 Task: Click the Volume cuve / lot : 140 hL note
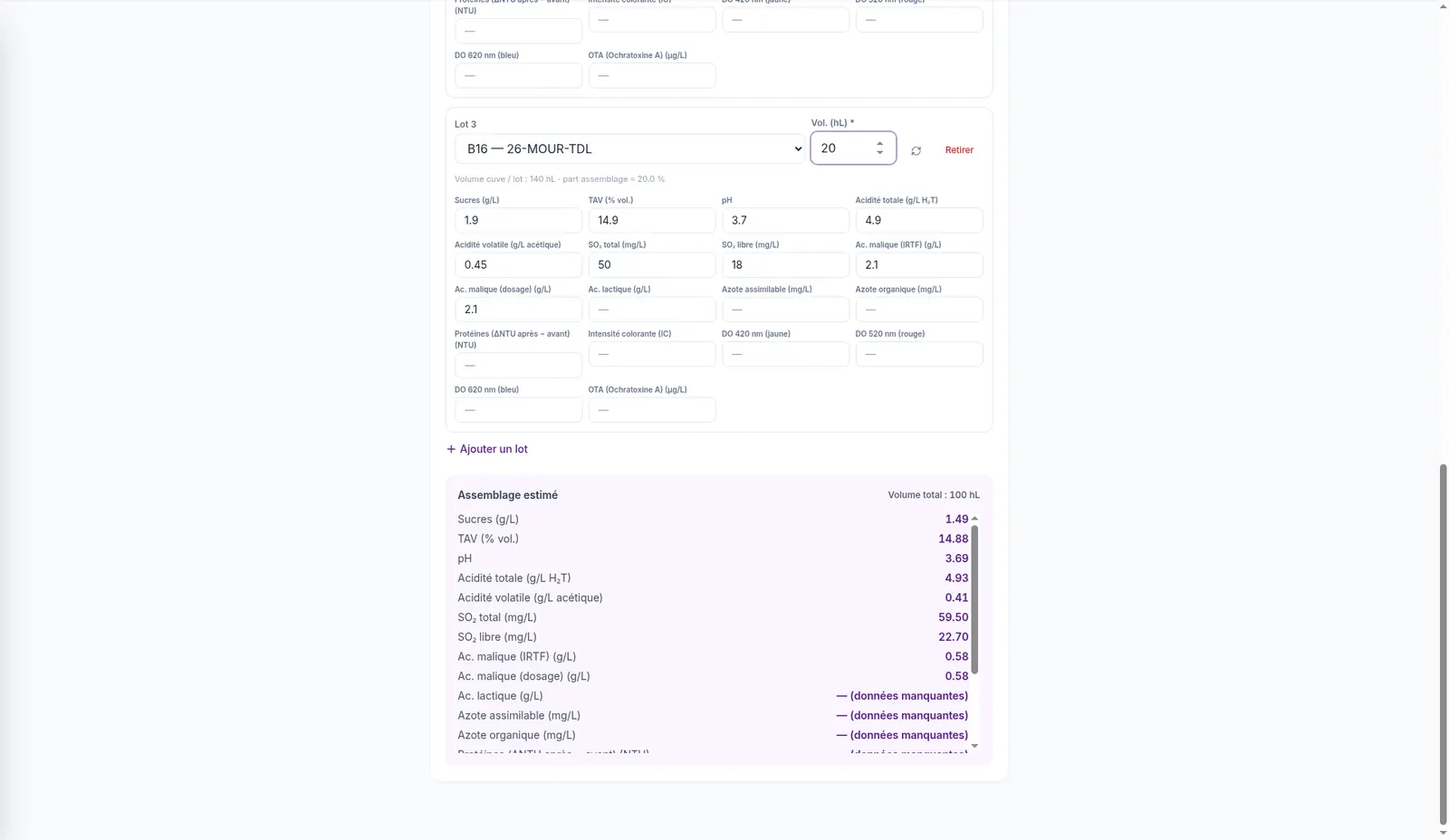click(560, 179)
